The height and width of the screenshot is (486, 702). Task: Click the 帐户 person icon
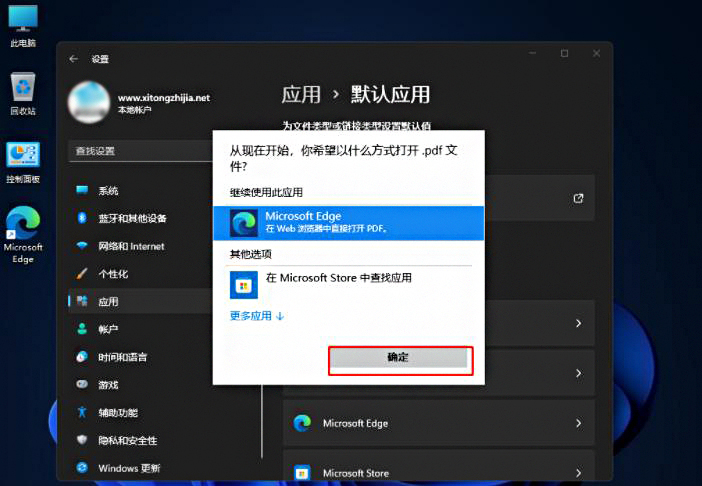click(82, 329)
